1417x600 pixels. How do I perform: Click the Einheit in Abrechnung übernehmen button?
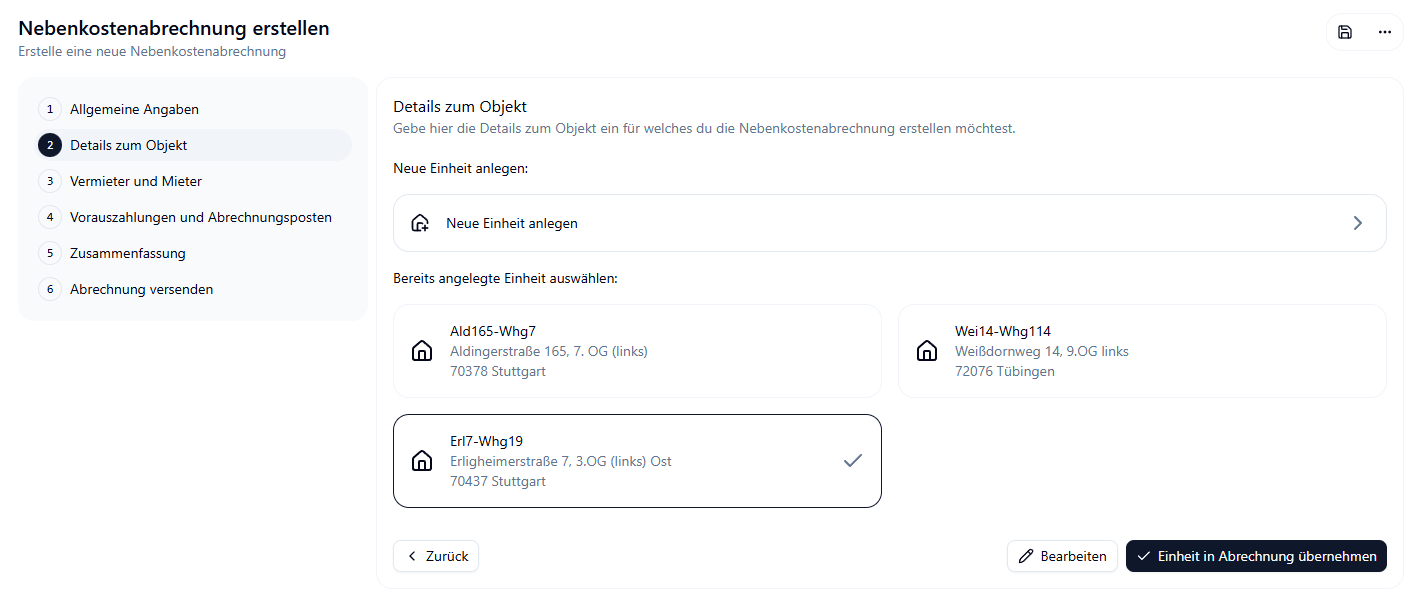[x=1256, y=556]
